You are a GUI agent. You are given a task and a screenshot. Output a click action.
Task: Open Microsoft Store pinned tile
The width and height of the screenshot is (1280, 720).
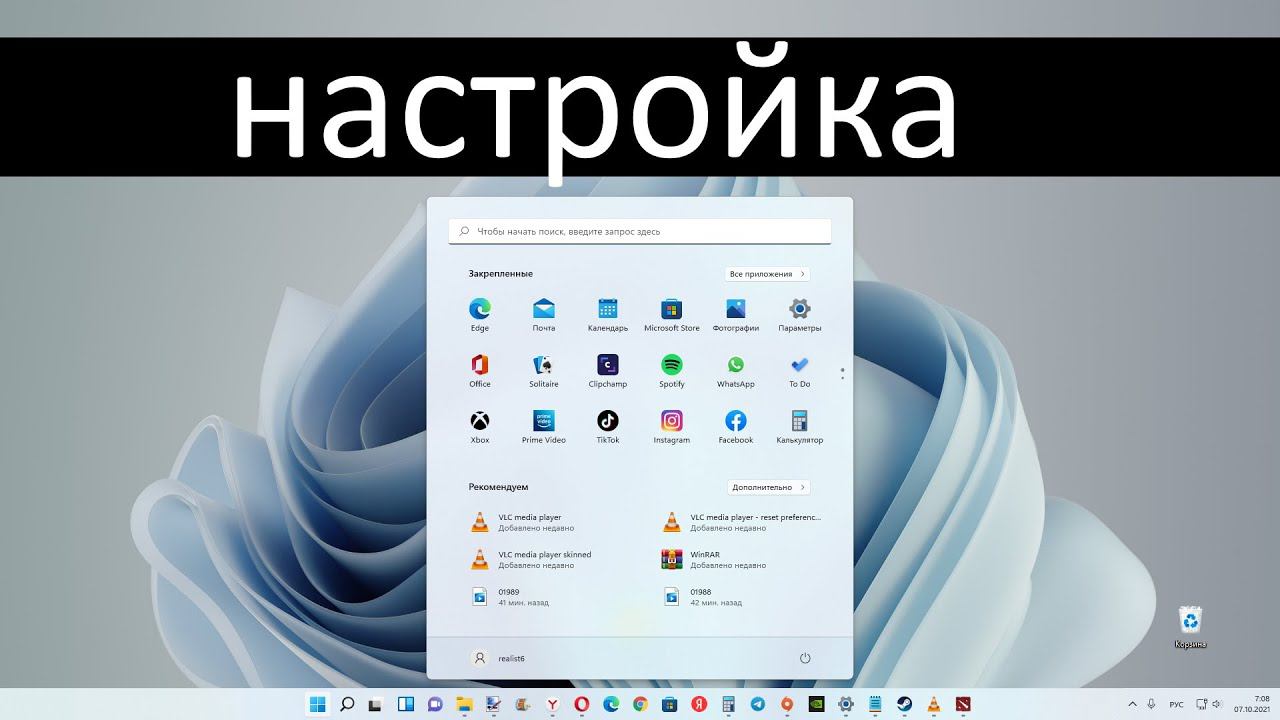click(x=672, y=314)
